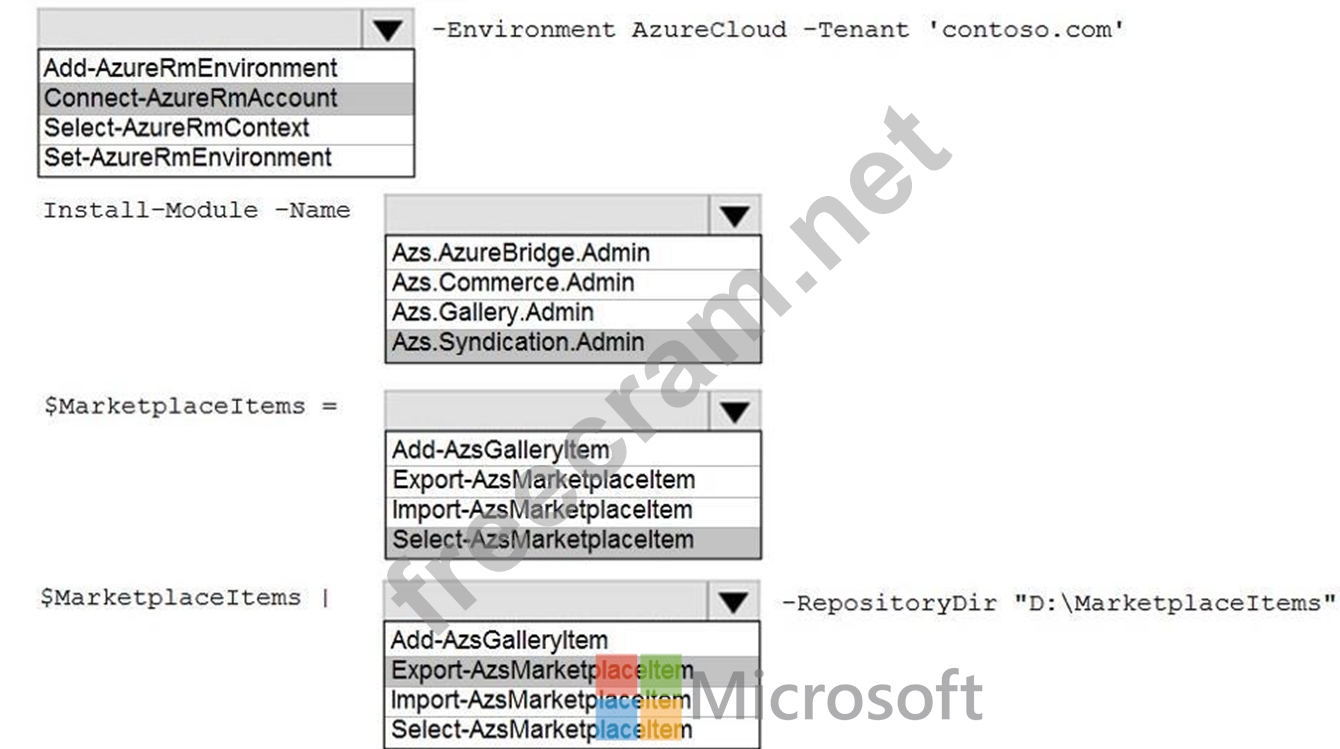
Task: Select highlighted Export-AzsMarketplaceItem in bottom dropdown
Action: click(x=572, y=669)
